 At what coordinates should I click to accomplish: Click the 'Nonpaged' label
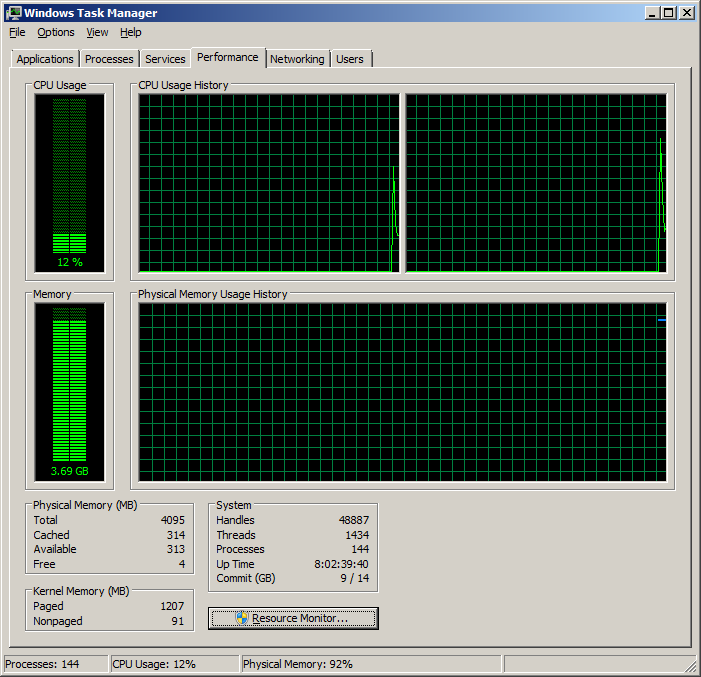click(x=58, y=621)
